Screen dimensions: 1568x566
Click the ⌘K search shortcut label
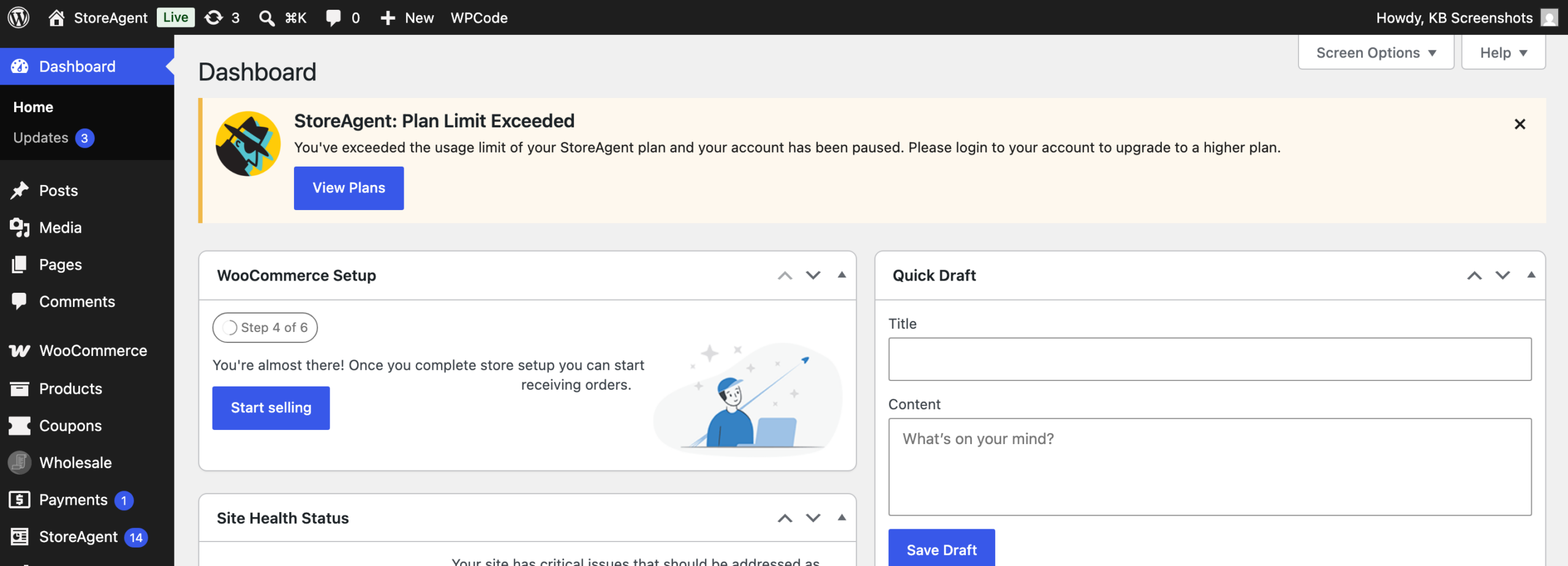point(296,18)
